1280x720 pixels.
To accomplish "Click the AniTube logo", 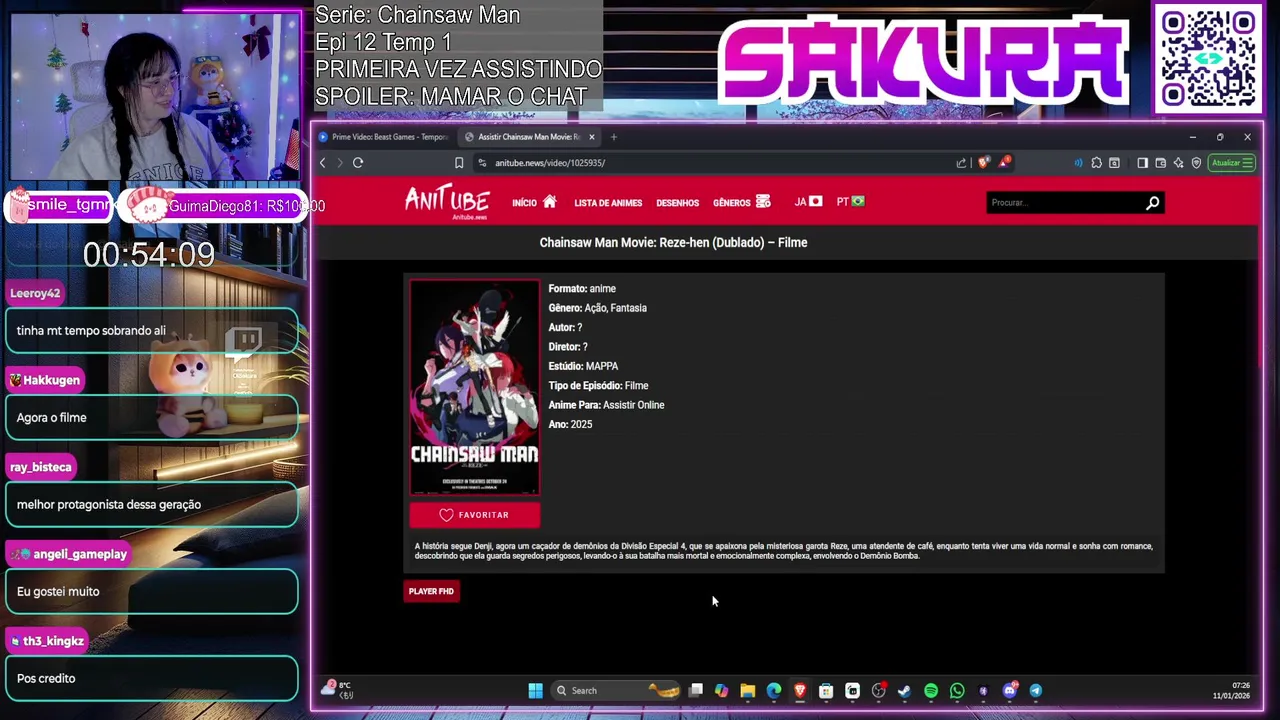I will click(x=447, y=201).
